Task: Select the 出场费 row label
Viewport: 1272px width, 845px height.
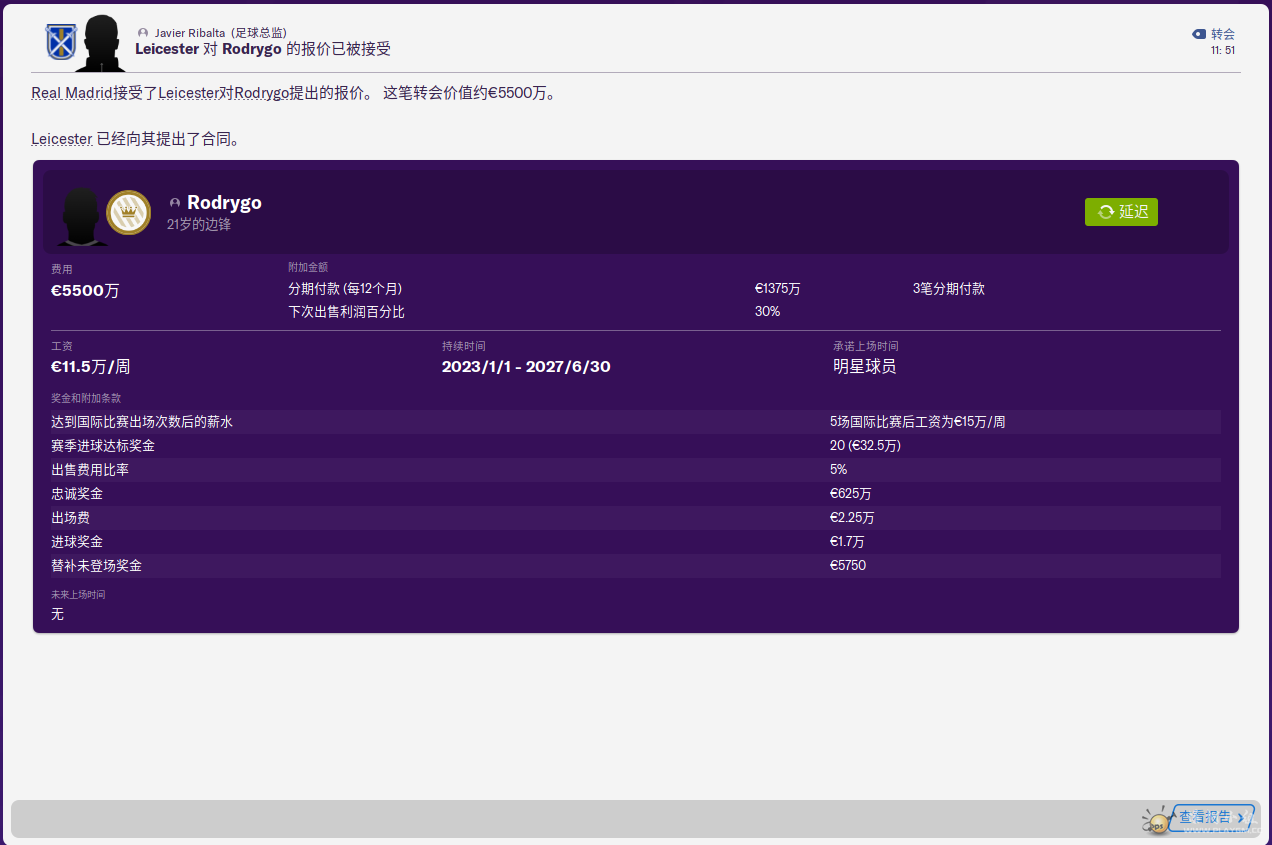Action: (x=70, y=518)
